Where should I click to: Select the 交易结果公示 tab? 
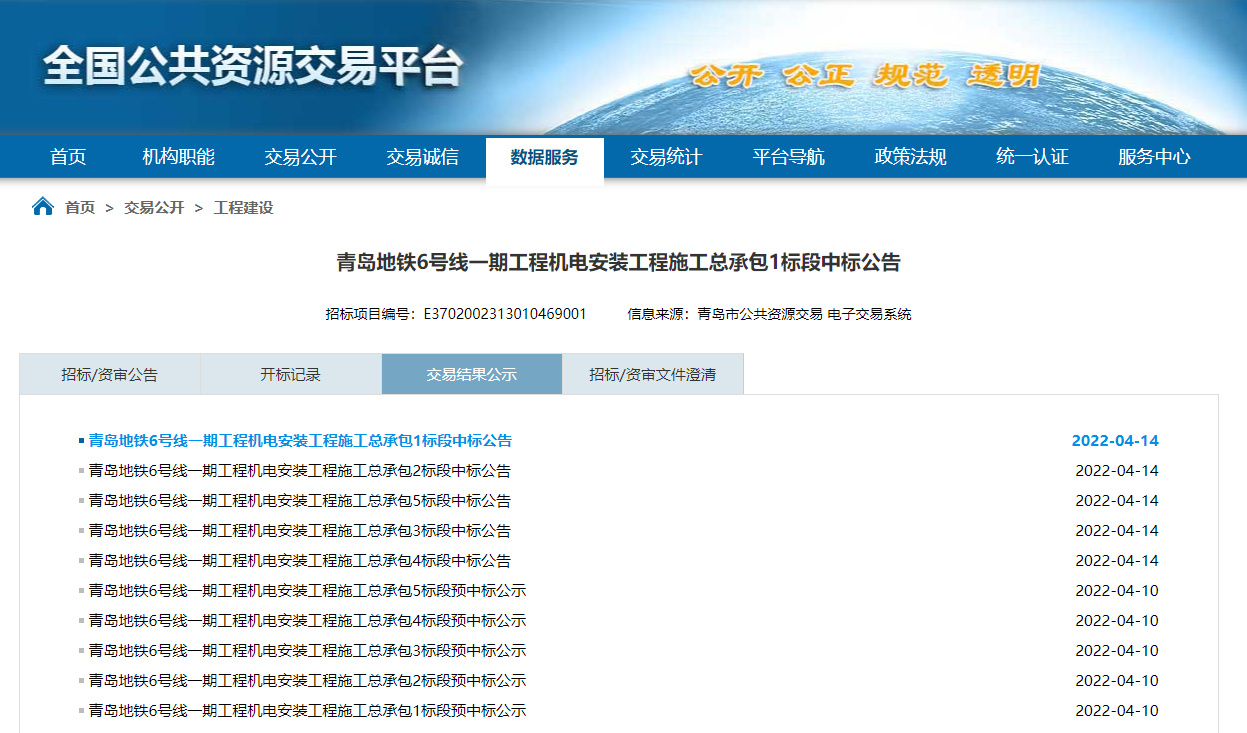click(471, 374)
